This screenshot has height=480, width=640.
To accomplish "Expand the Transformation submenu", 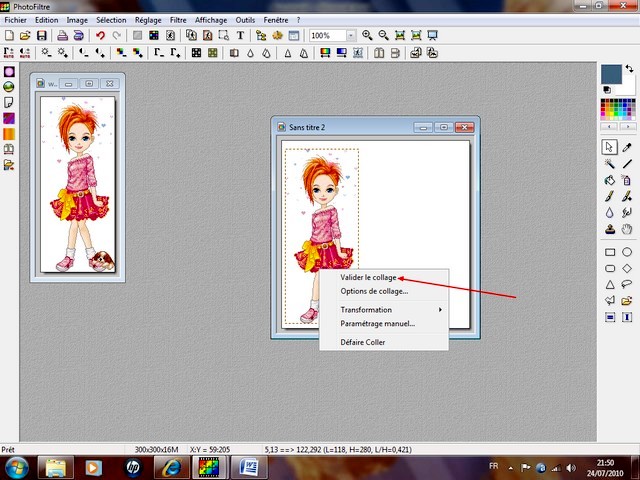I will point(384,310).
